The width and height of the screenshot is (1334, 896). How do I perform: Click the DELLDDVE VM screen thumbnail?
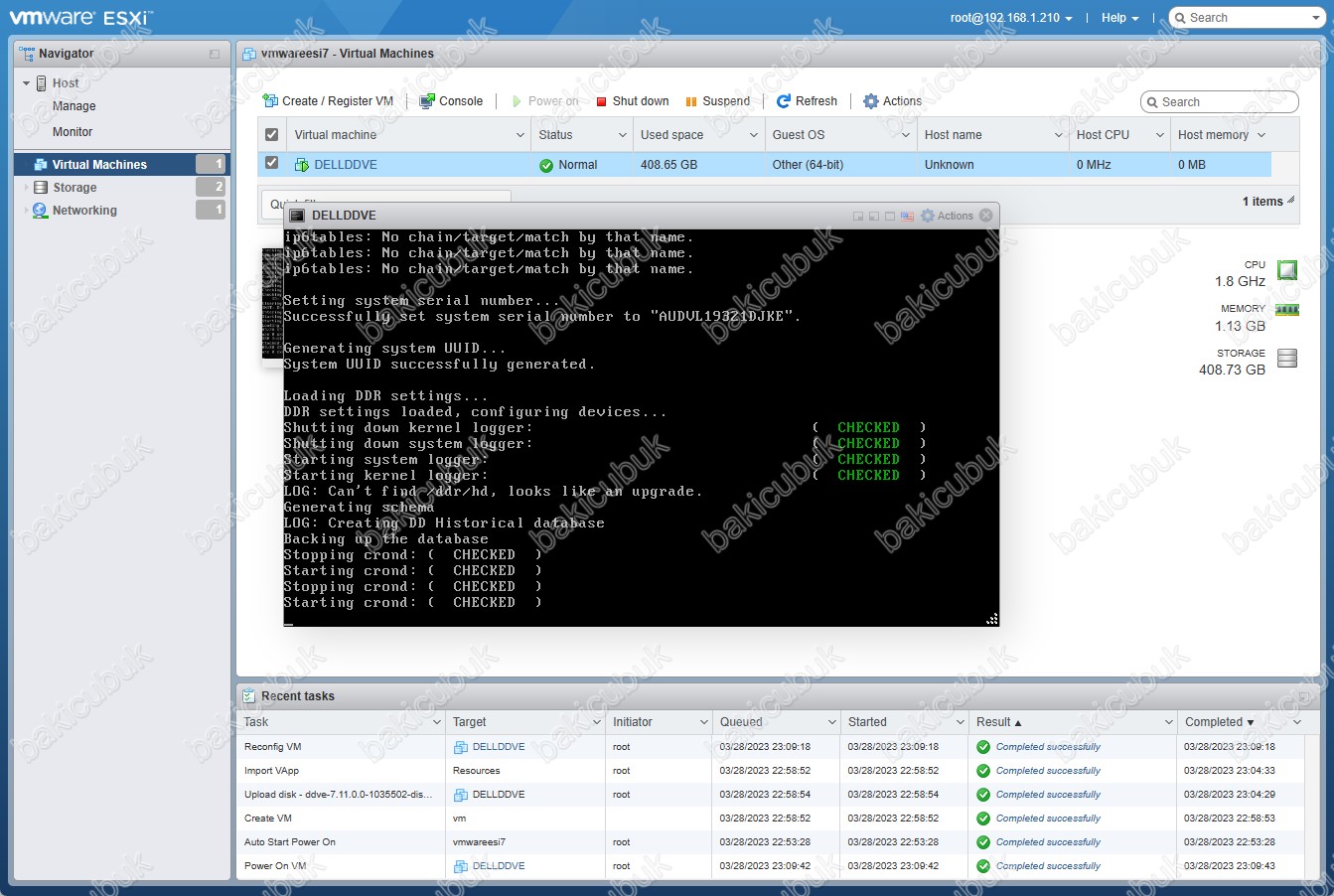(x=272, y=303)
